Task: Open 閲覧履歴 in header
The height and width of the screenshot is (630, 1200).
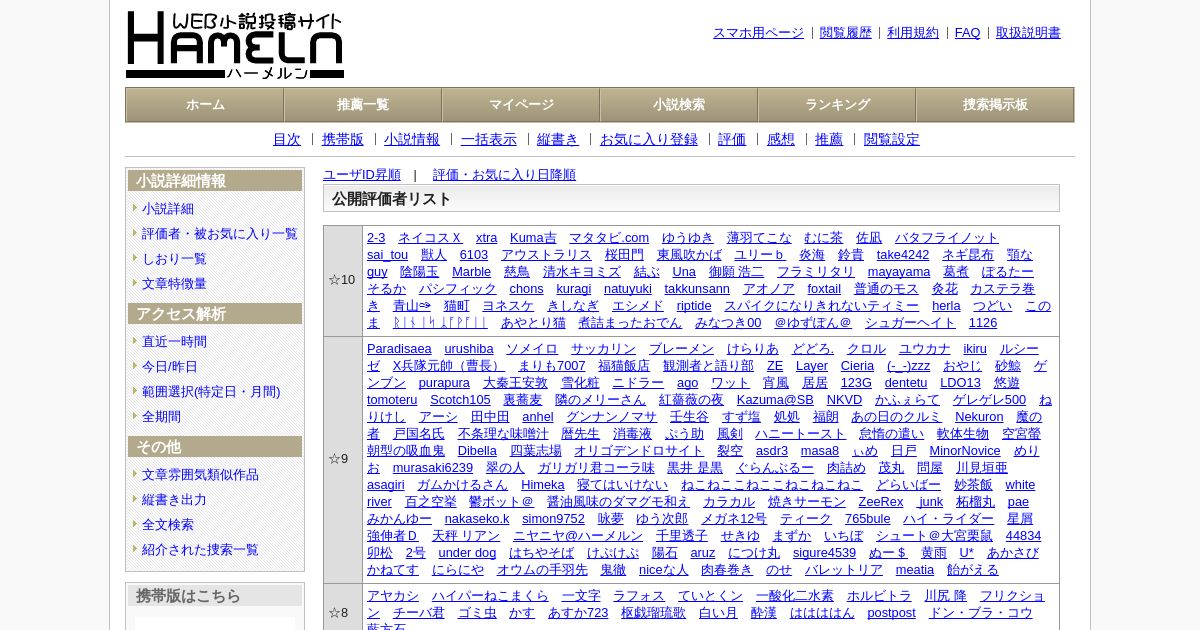Action: coord(846,33)
